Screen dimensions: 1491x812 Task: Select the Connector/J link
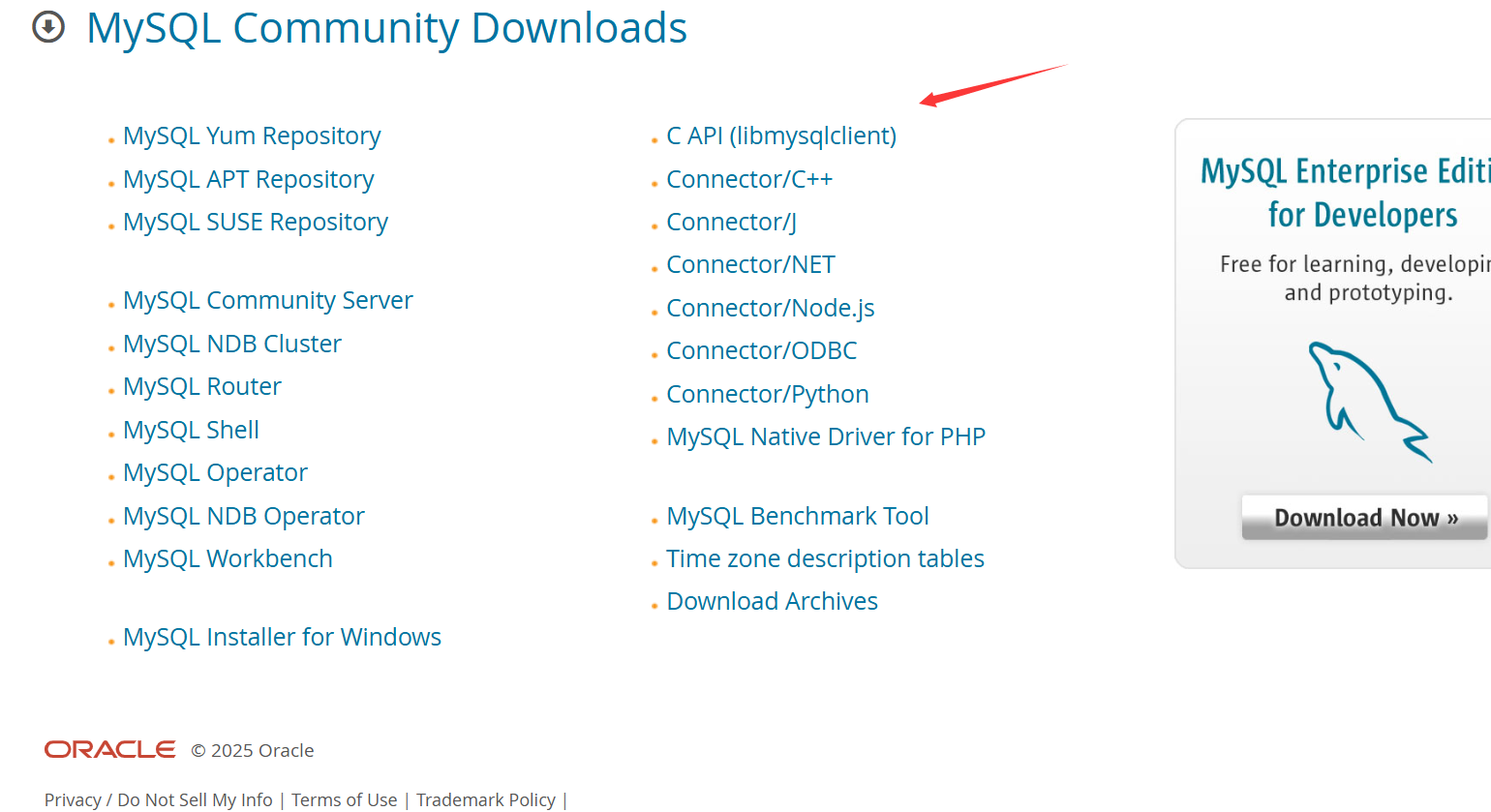point(732,223)
